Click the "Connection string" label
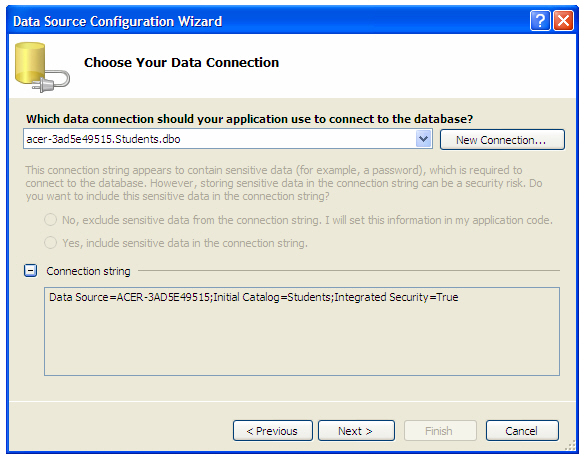The height and width of the screenshot is (459, 585). coord(88,271)
